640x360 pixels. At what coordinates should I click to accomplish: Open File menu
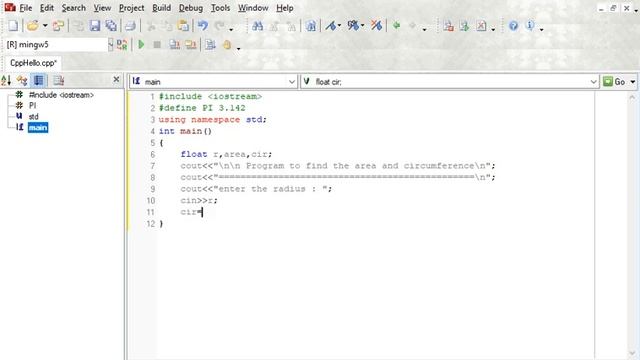[25, 8]
